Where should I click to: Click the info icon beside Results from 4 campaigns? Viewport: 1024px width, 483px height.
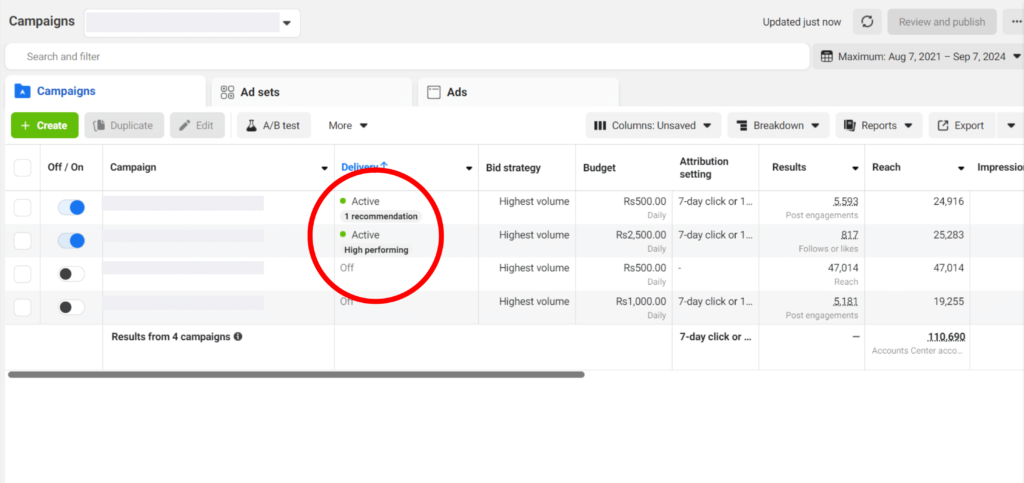(238, 337)
